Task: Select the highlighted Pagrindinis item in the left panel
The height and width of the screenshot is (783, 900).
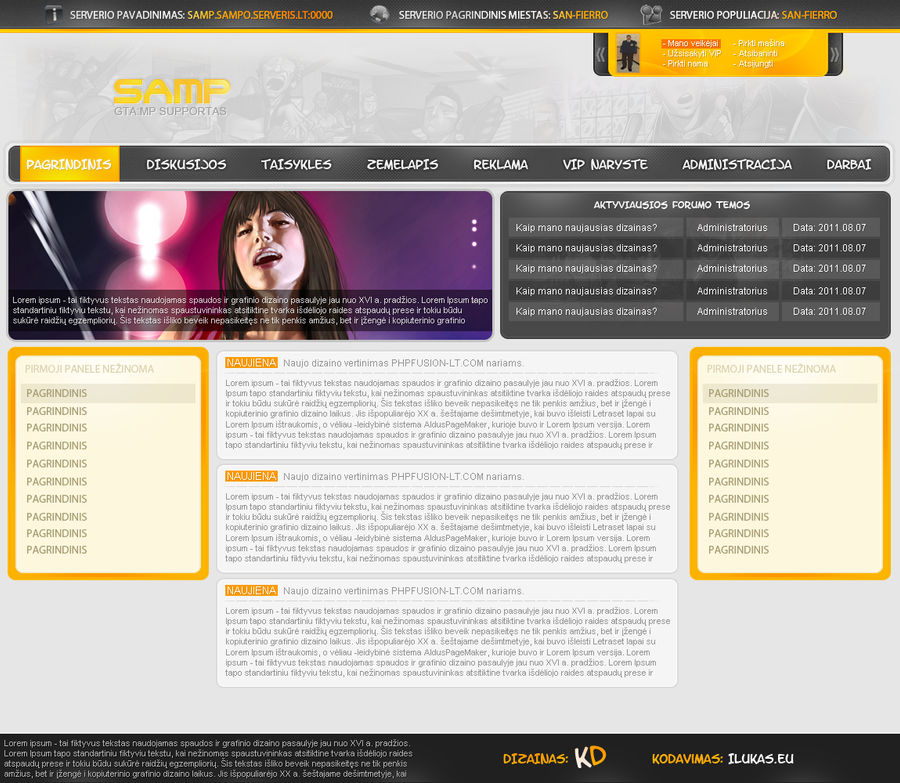Action: point(108,393)
